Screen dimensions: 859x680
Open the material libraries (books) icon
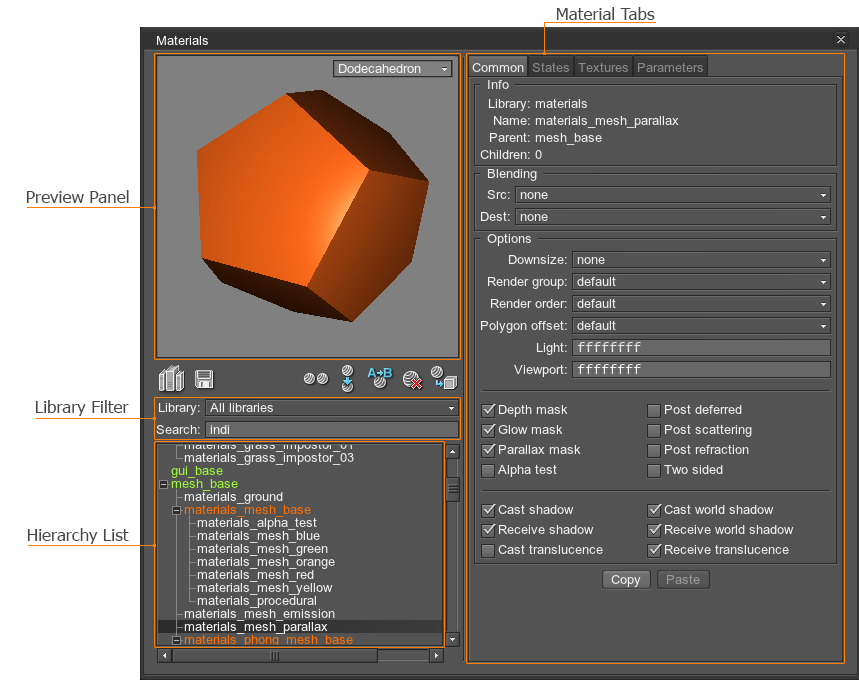click(171, 379)
